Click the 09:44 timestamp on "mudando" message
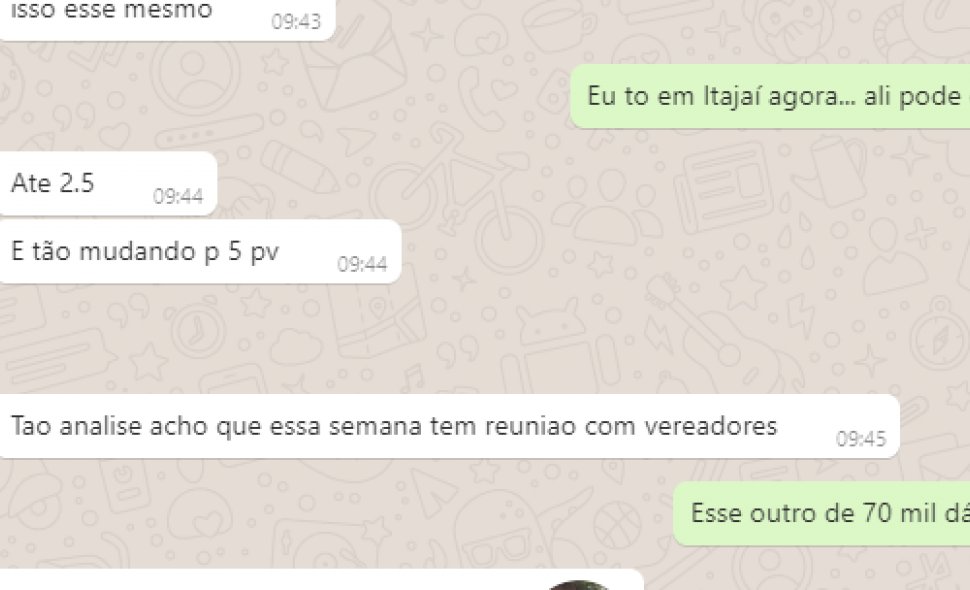The height and width of the screenshot is (590, 970). pos(362,264)
